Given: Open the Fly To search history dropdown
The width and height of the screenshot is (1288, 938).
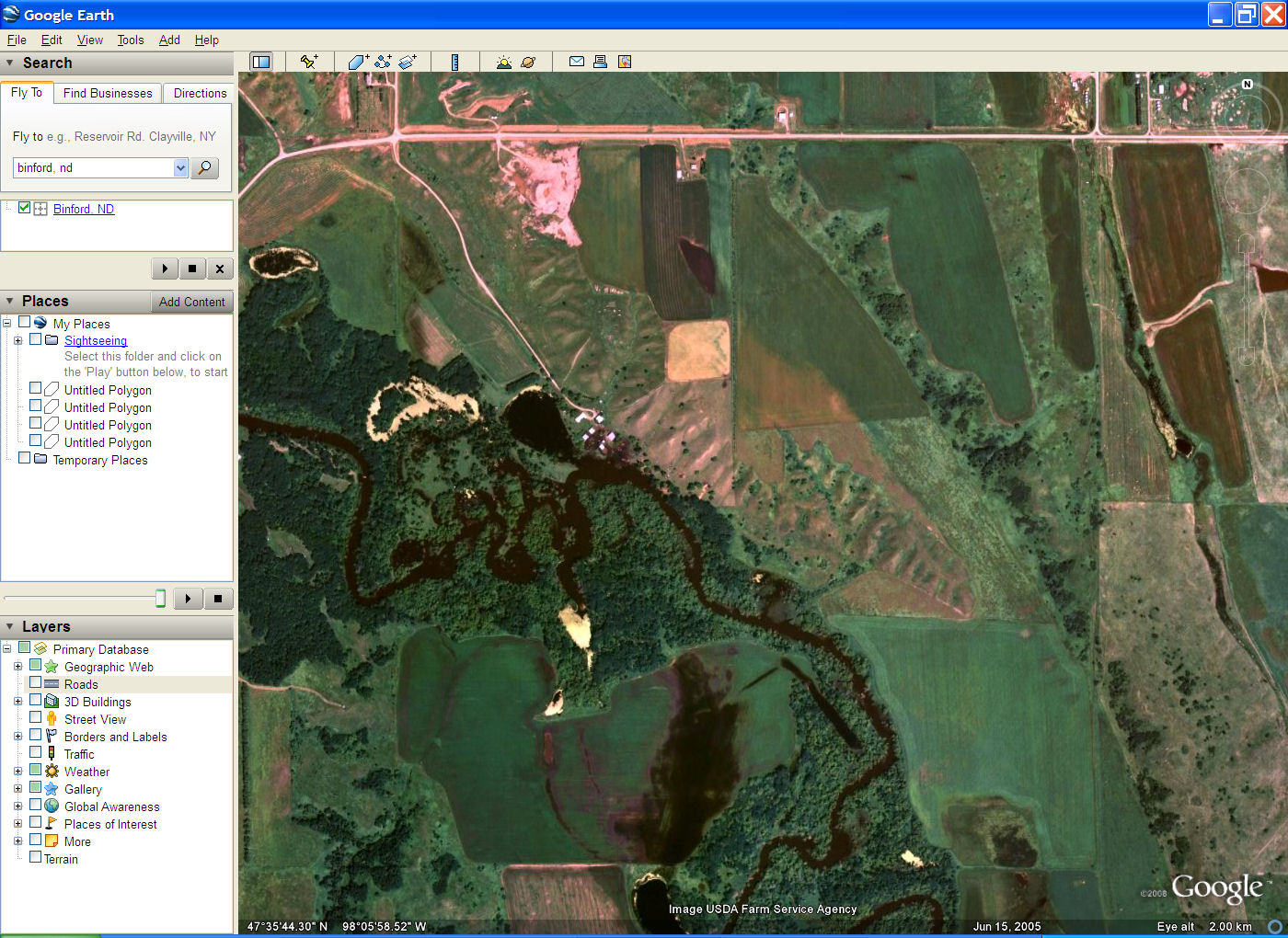Looking at the screenshot, I should point(180,167).
